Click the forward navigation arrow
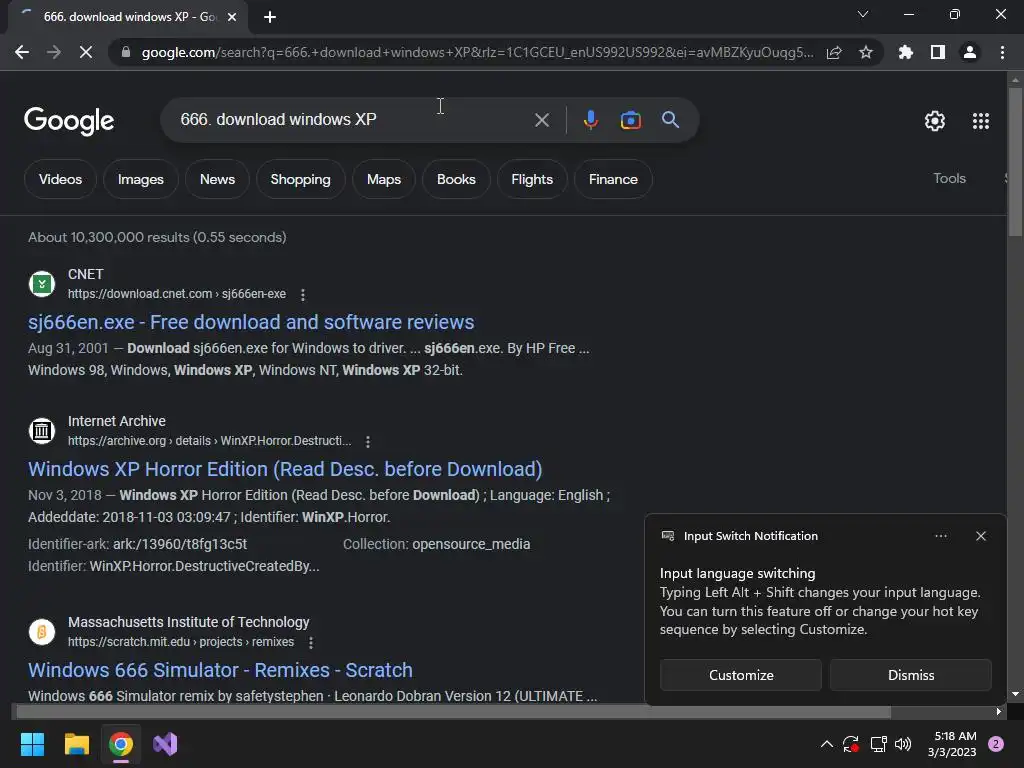The width and height of the screenshot is (1024, 768). [x=54, y=52]
